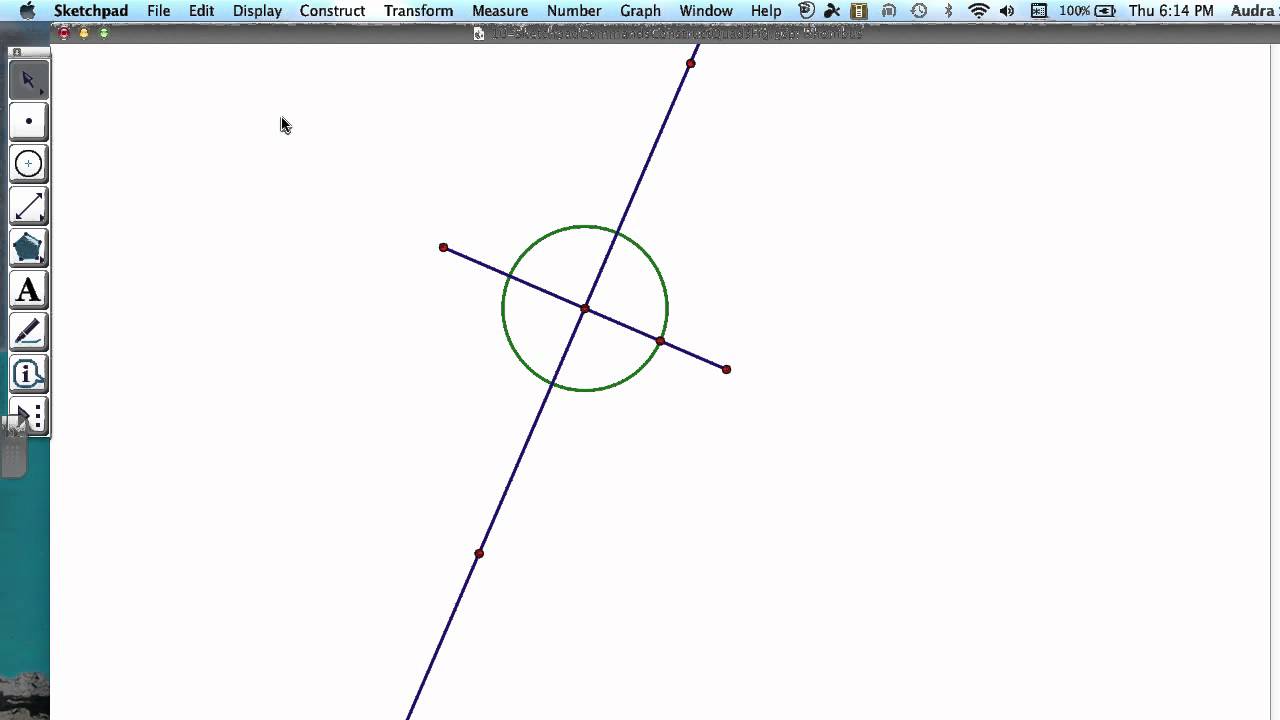The width and height of the screenshot is (1280, 720).
Task: Open the Measure menu
Action: coord(500,11)
